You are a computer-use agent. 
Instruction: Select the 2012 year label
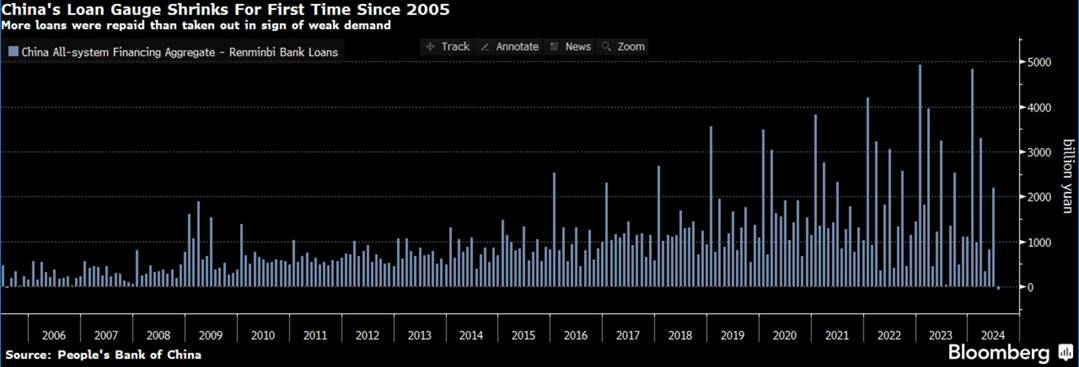click(x=367, y=335)
